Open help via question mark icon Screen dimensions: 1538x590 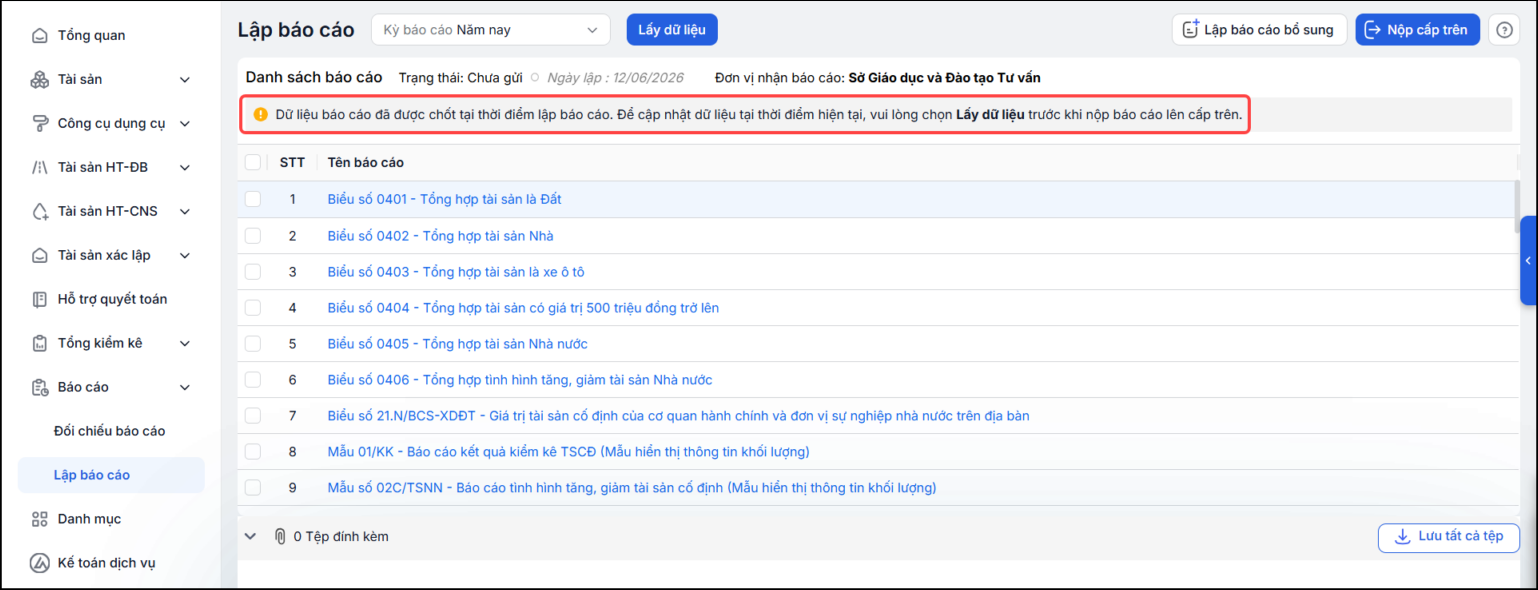pyautogui.click(x=1504, y=30)
